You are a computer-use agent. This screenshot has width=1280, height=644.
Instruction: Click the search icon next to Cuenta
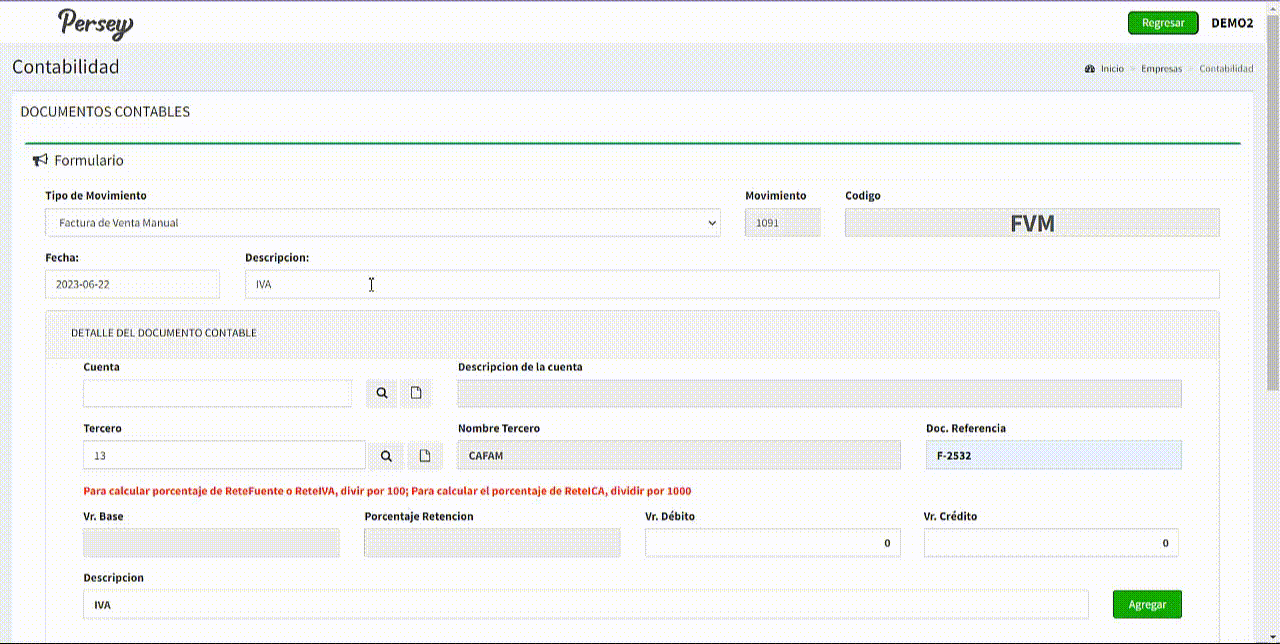click(382, 393)
